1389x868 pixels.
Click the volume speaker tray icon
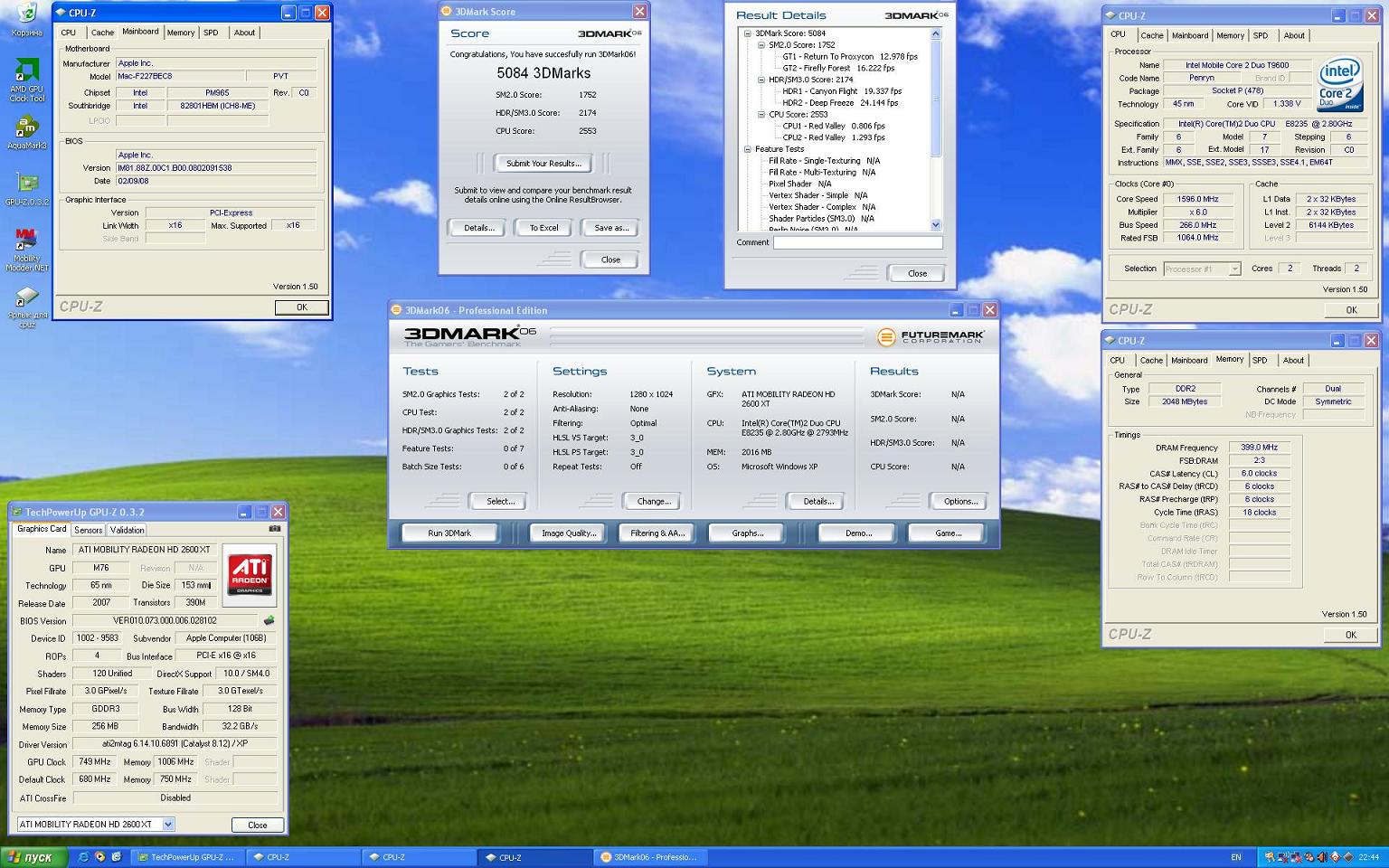[1322, 857]
